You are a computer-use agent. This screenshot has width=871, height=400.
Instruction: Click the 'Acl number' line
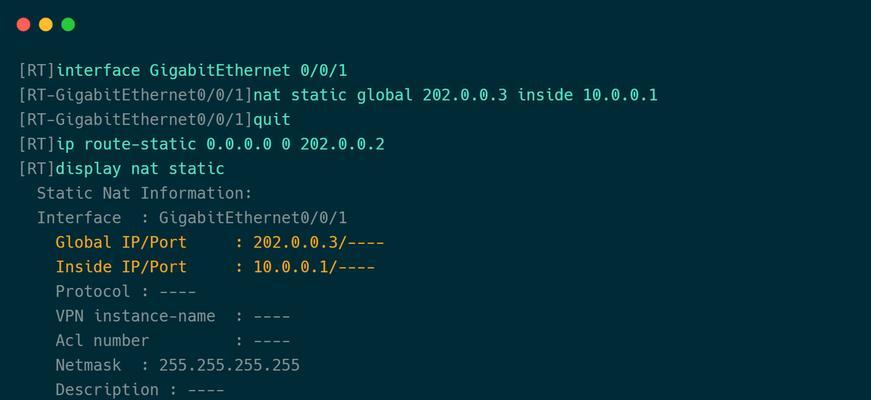[173, 341]
